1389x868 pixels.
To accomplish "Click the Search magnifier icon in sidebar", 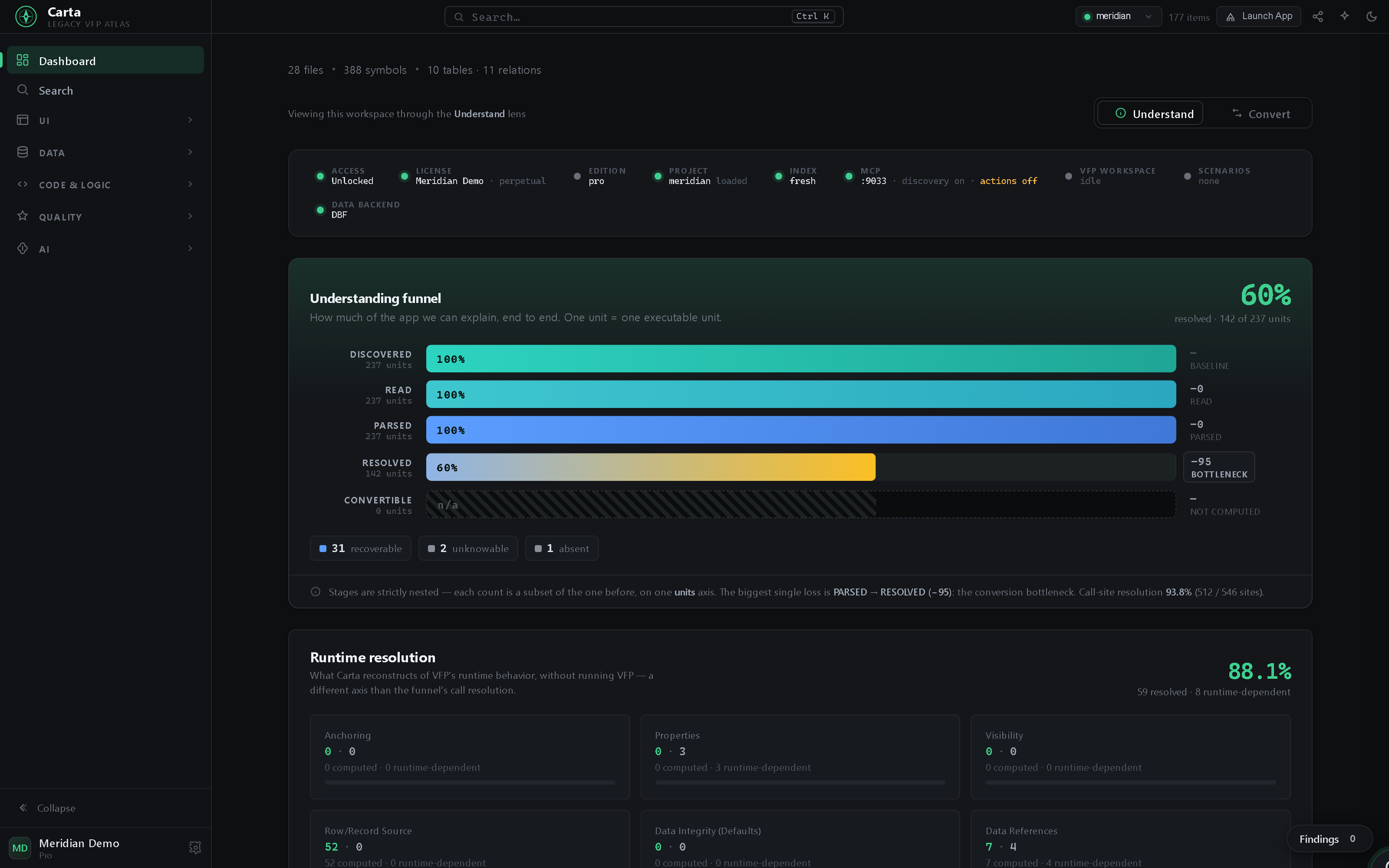I will (x=23, y=90).
